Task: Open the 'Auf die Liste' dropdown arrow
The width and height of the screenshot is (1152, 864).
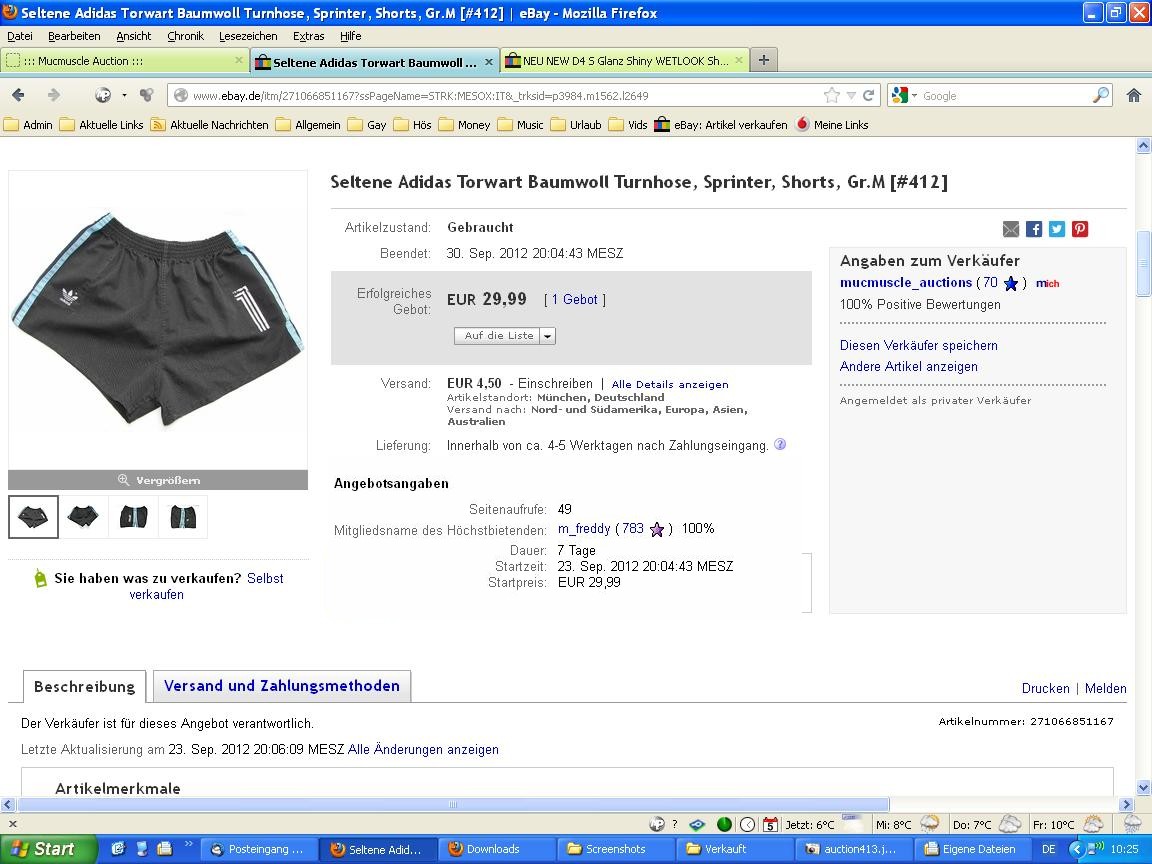Action: 547,336
